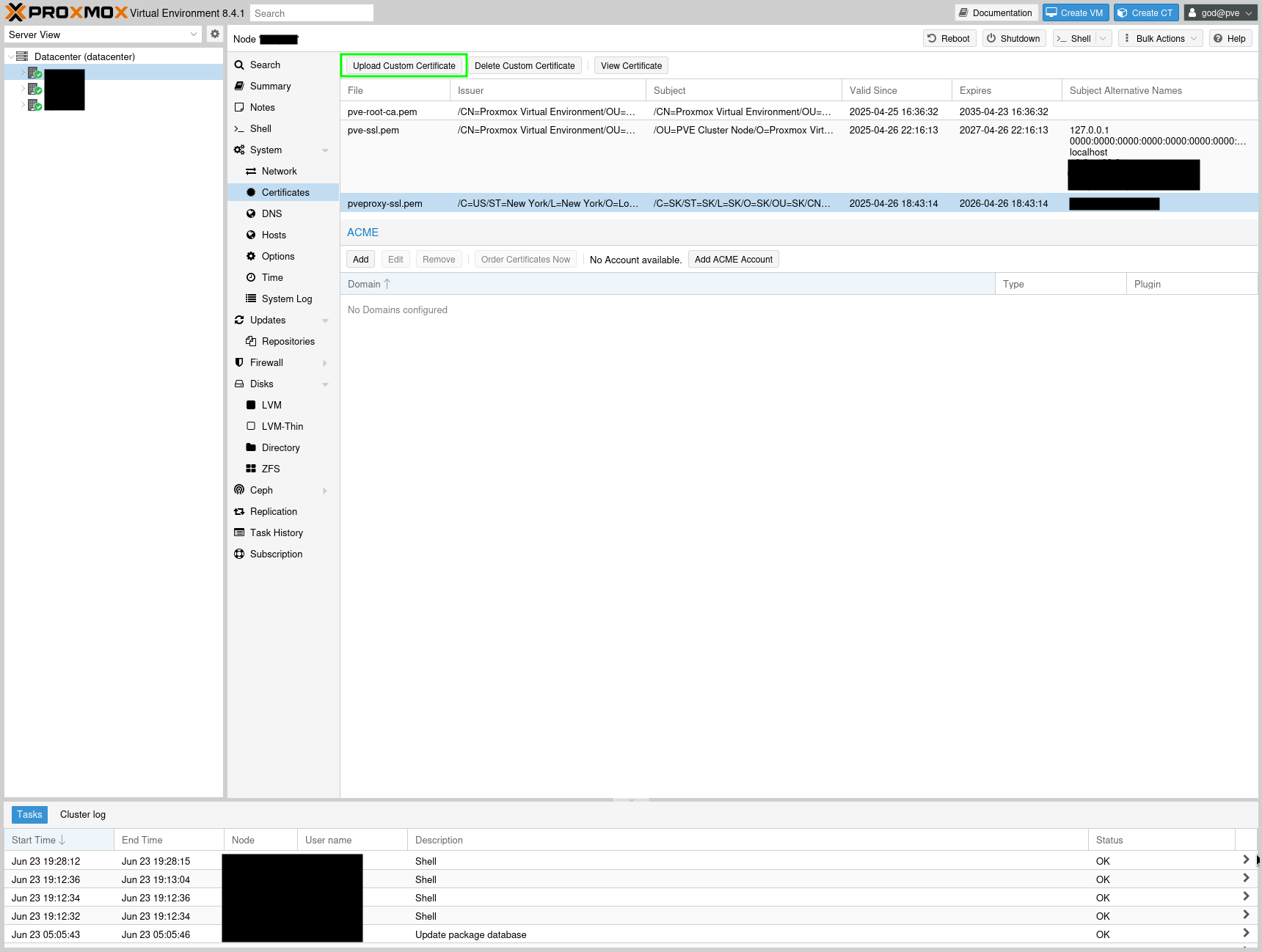Select the Jun 23 19:12:36 Shell task
Image resolution: width=1262 pixels, height=952 pixels.
[631, 879]
